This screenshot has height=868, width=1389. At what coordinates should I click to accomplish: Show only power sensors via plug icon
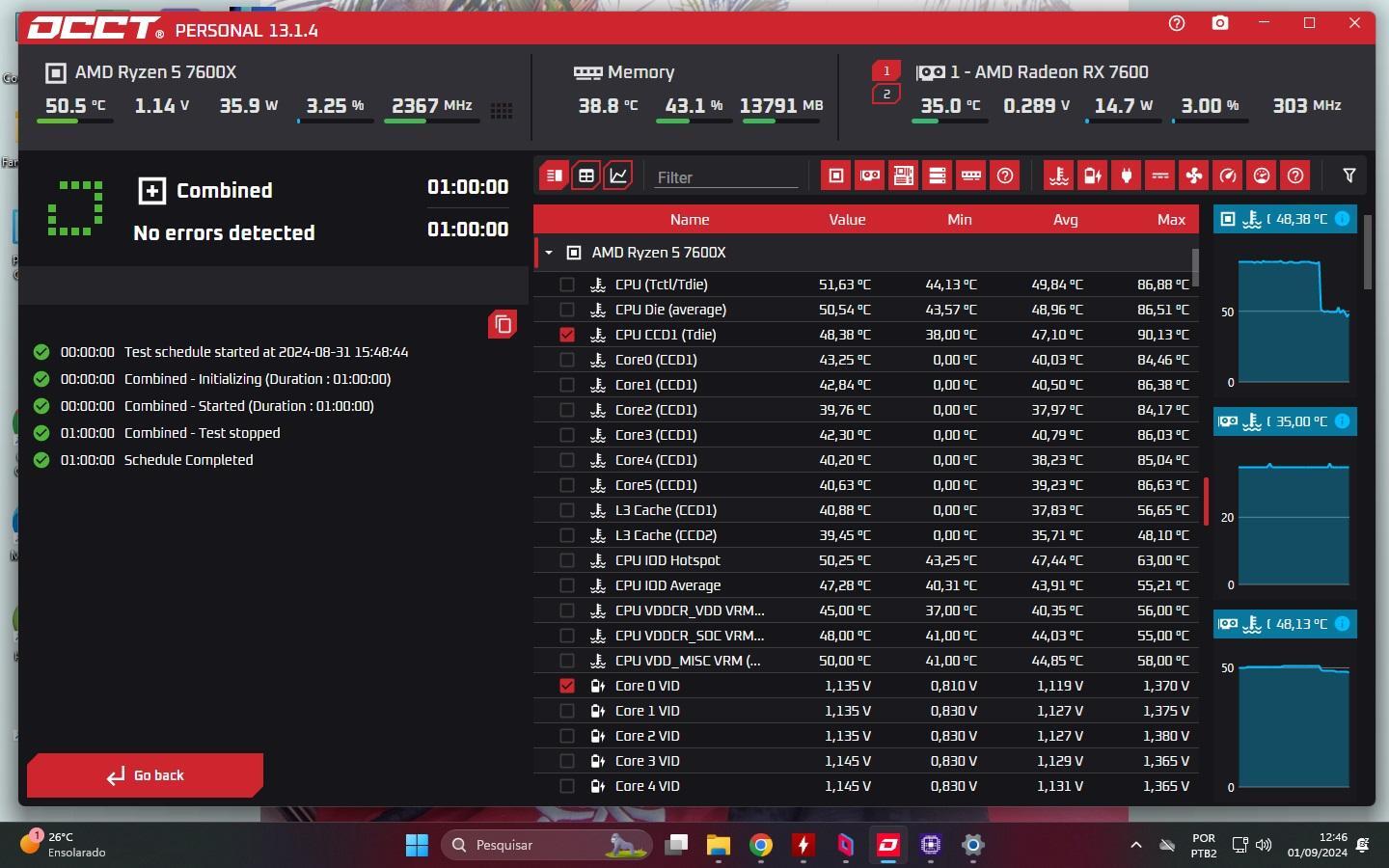pyautogui.click(x=1127, y=176)
